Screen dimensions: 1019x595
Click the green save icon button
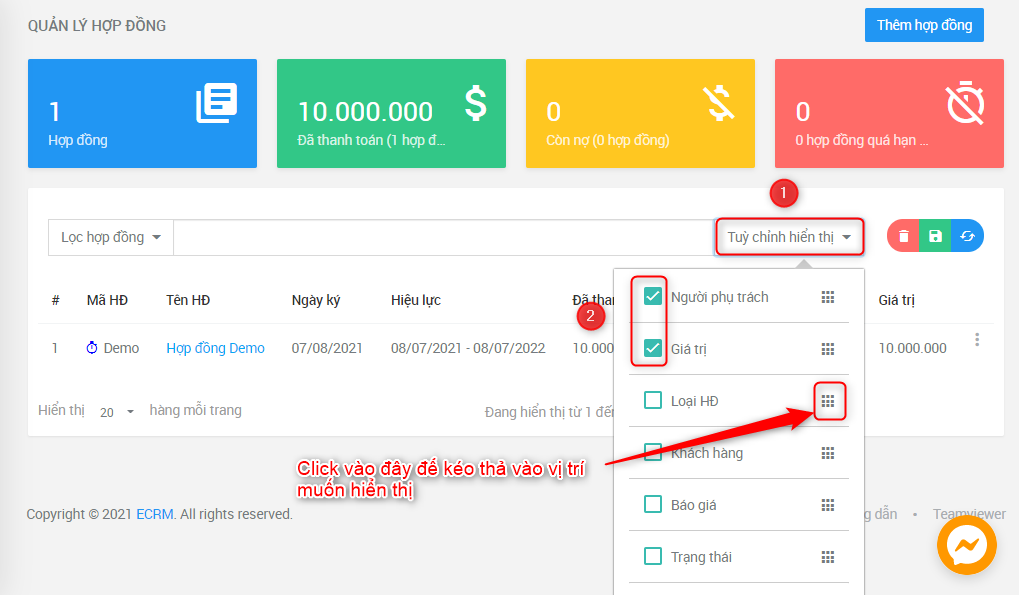click(935, 236)
